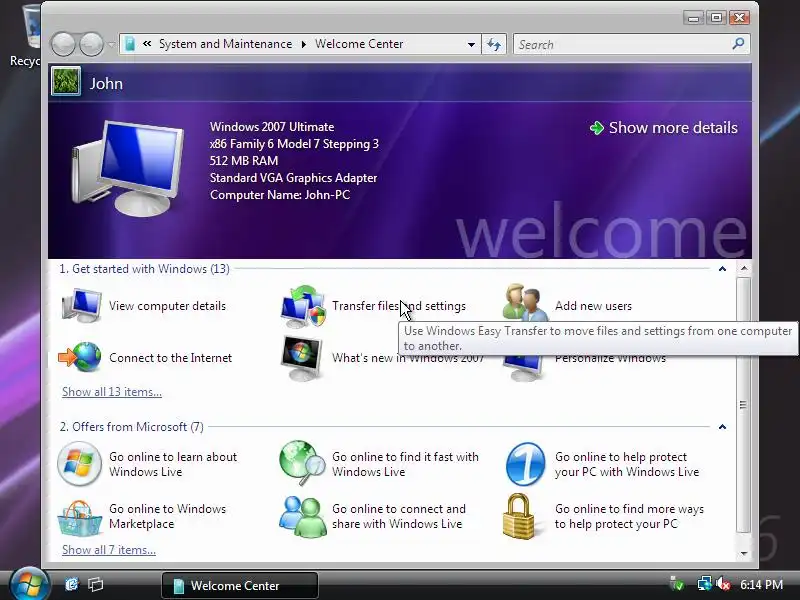Click the 2. Offers from Microsoft heading

click(132, 427)
